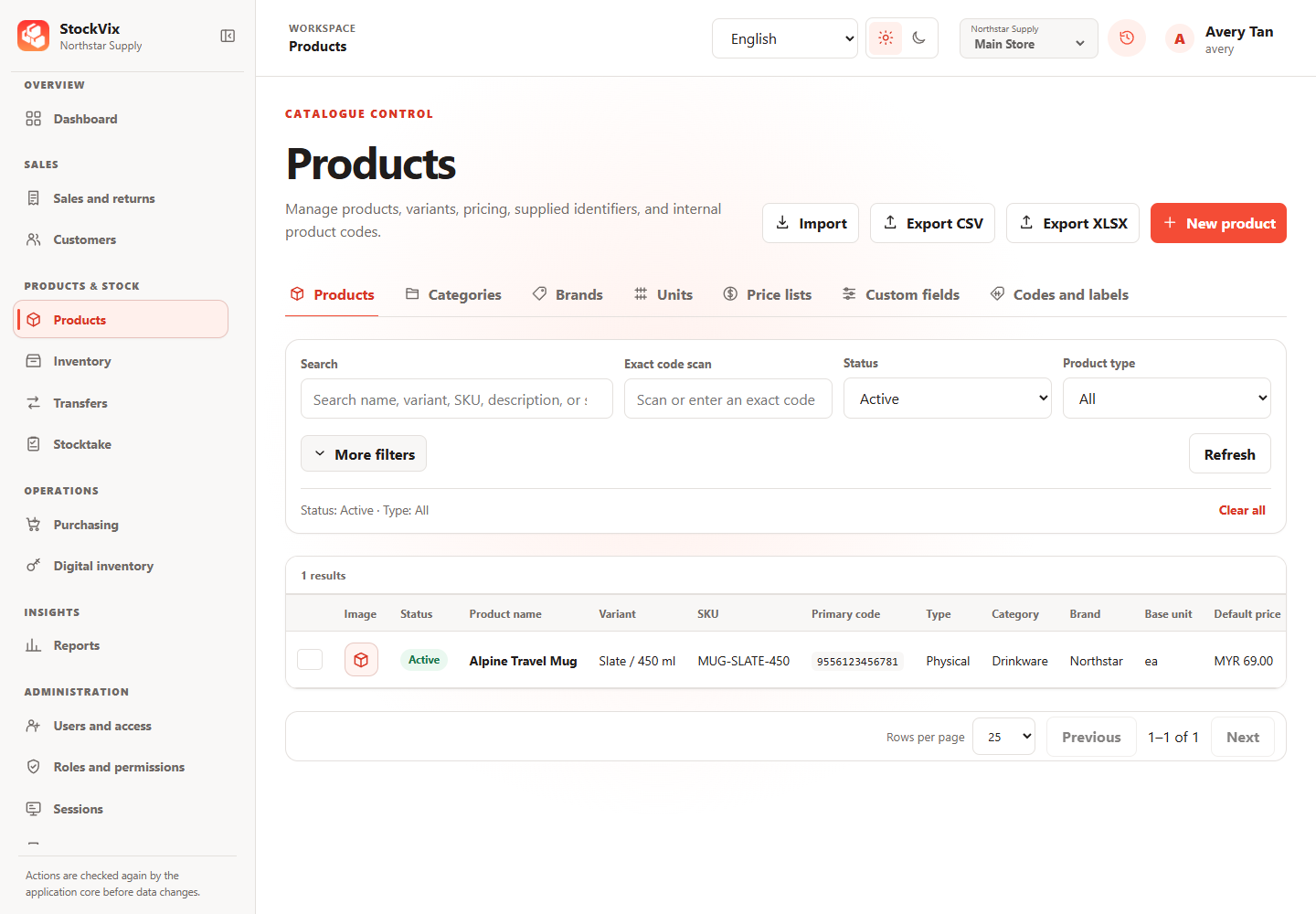Collapse the sidebar panel icon
Viewport: 1316px width, 914px height.
(228, 36)
